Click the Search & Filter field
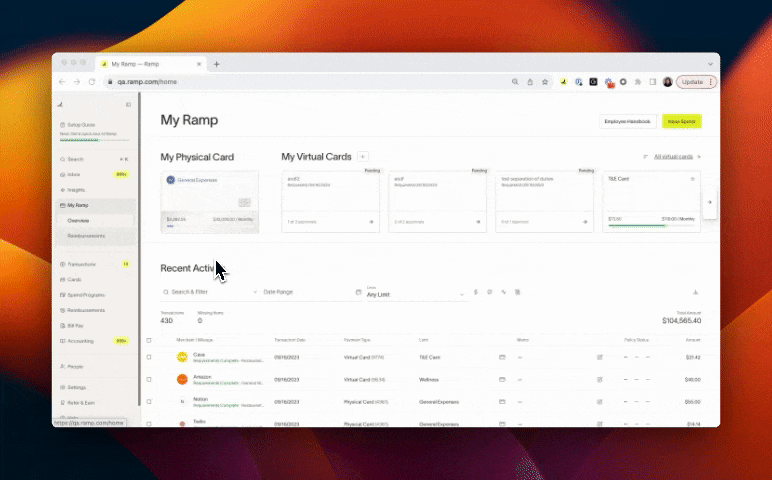The height and width of the screenshot is (480, 772). (x=209, y=292)
